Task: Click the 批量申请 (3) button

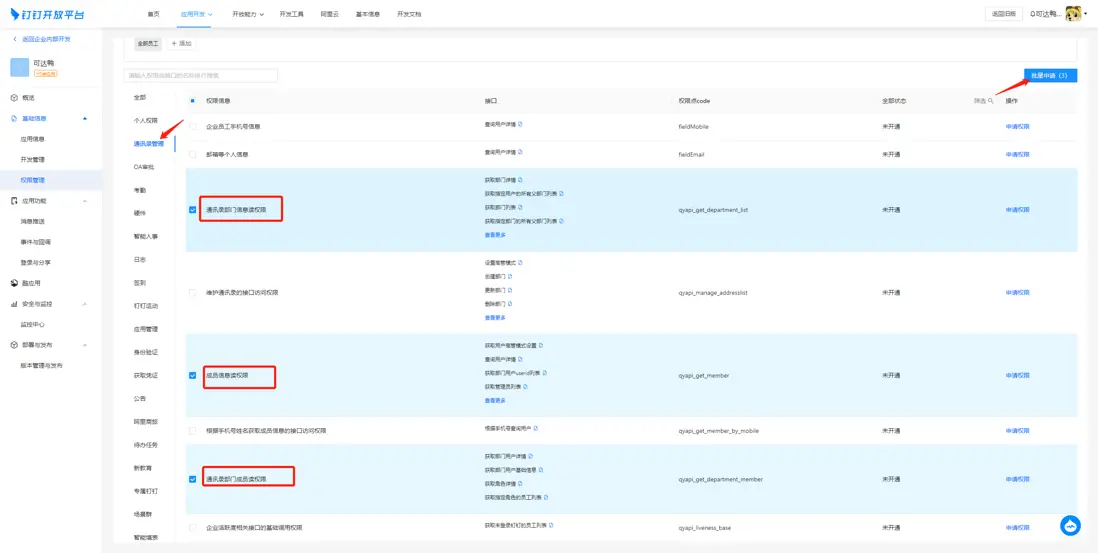Action: coord(1049,75)
